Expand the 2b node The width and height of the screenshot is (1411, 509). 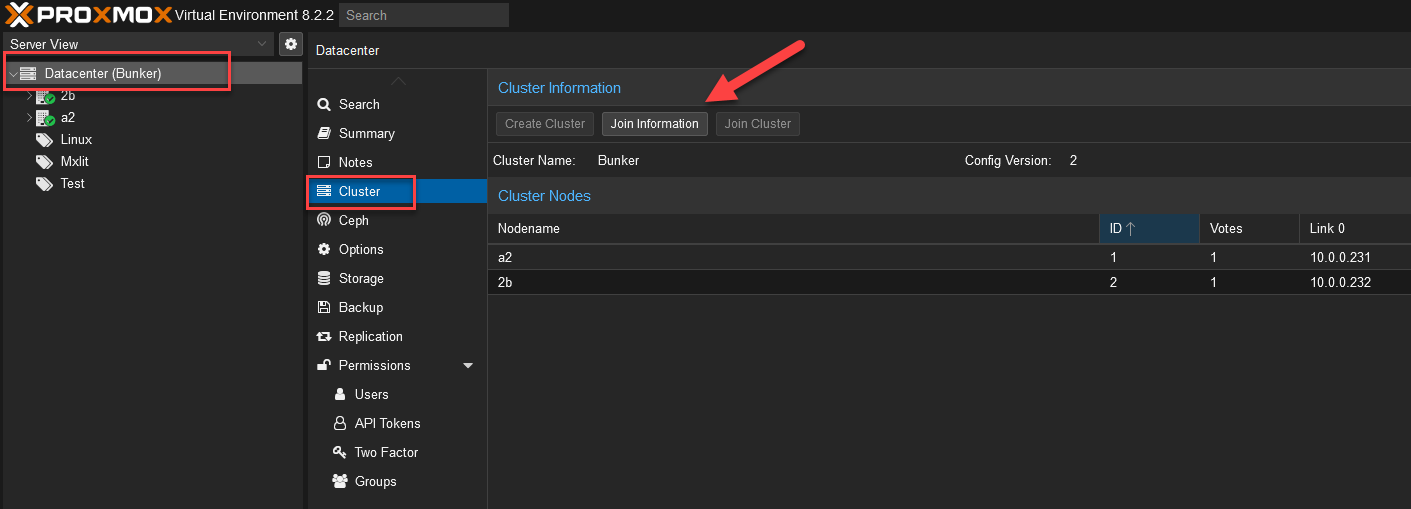click(x=29, y=96)
